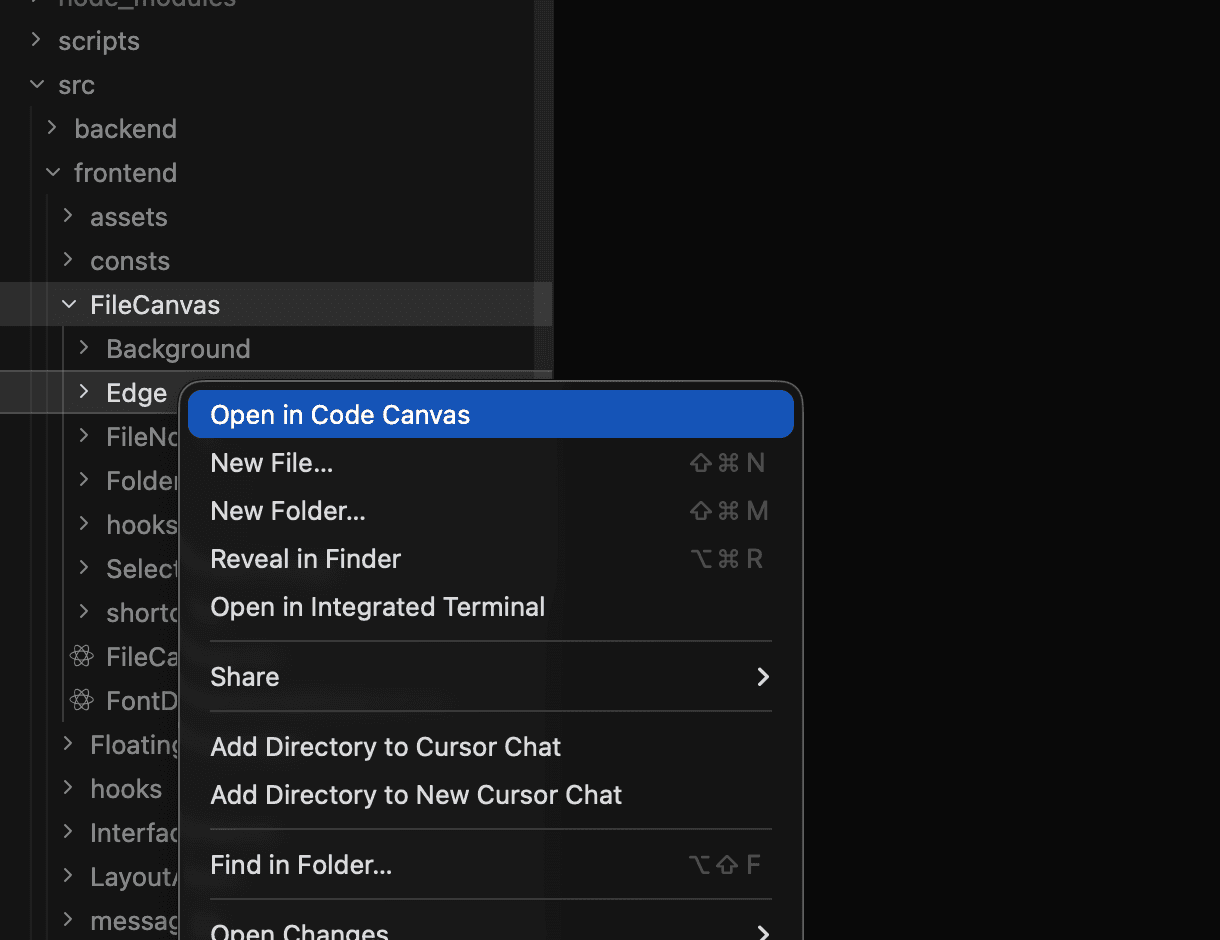Click the React icon beside the FontD file
The height and width of the screenshot is (940, 1220).
pyautogui.click(x=81, y=700)
